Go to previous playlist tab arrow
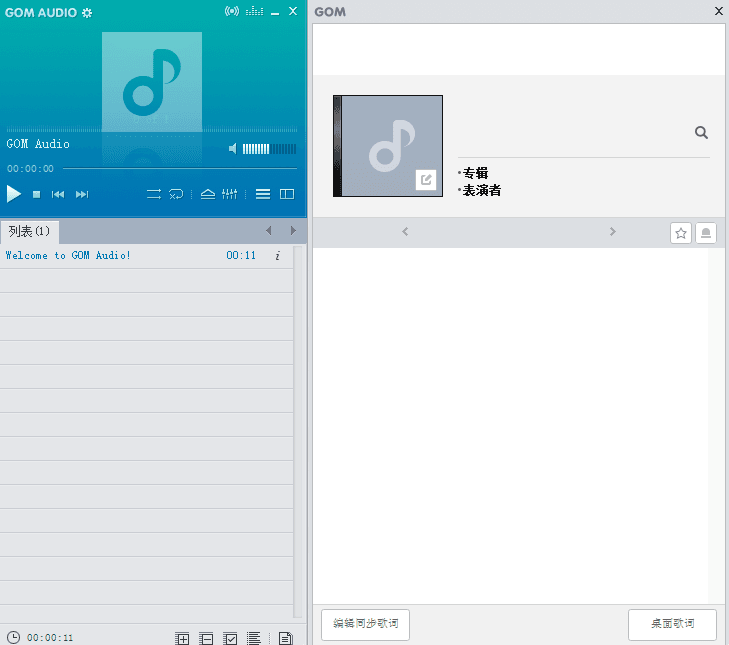This screenshot has width=729, height=645. (x=269, y=231)
